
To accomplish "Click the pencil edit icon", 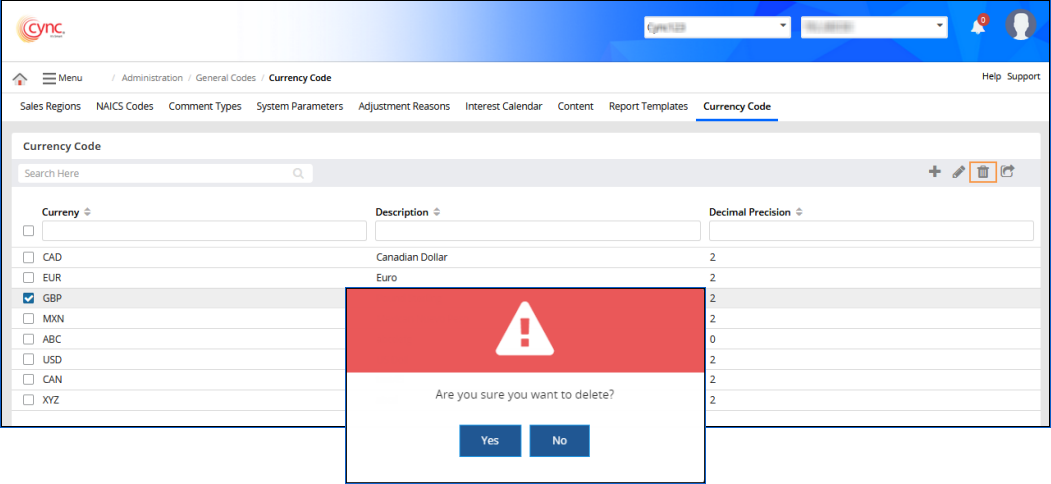I will click(958, 172).
